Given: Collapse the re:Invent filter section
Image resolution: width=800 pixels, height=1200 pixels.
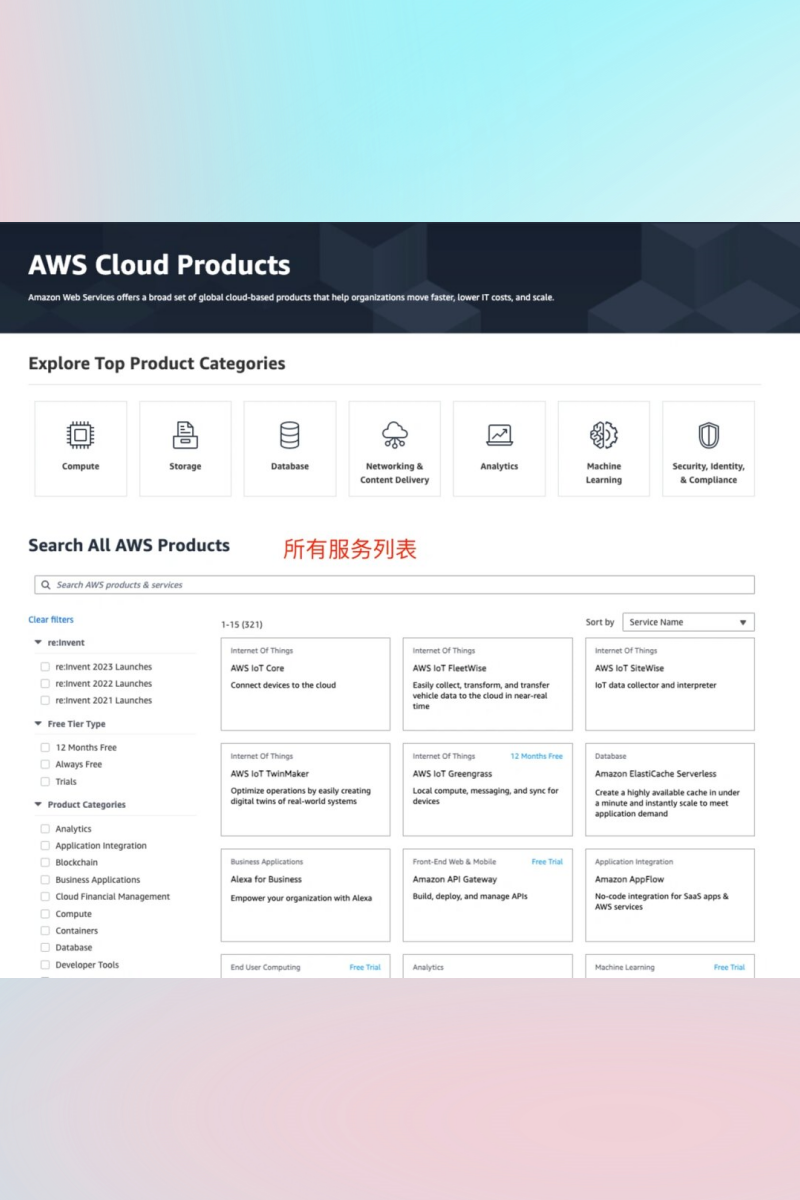Looking at the screenshot, I should click(38, 643).
